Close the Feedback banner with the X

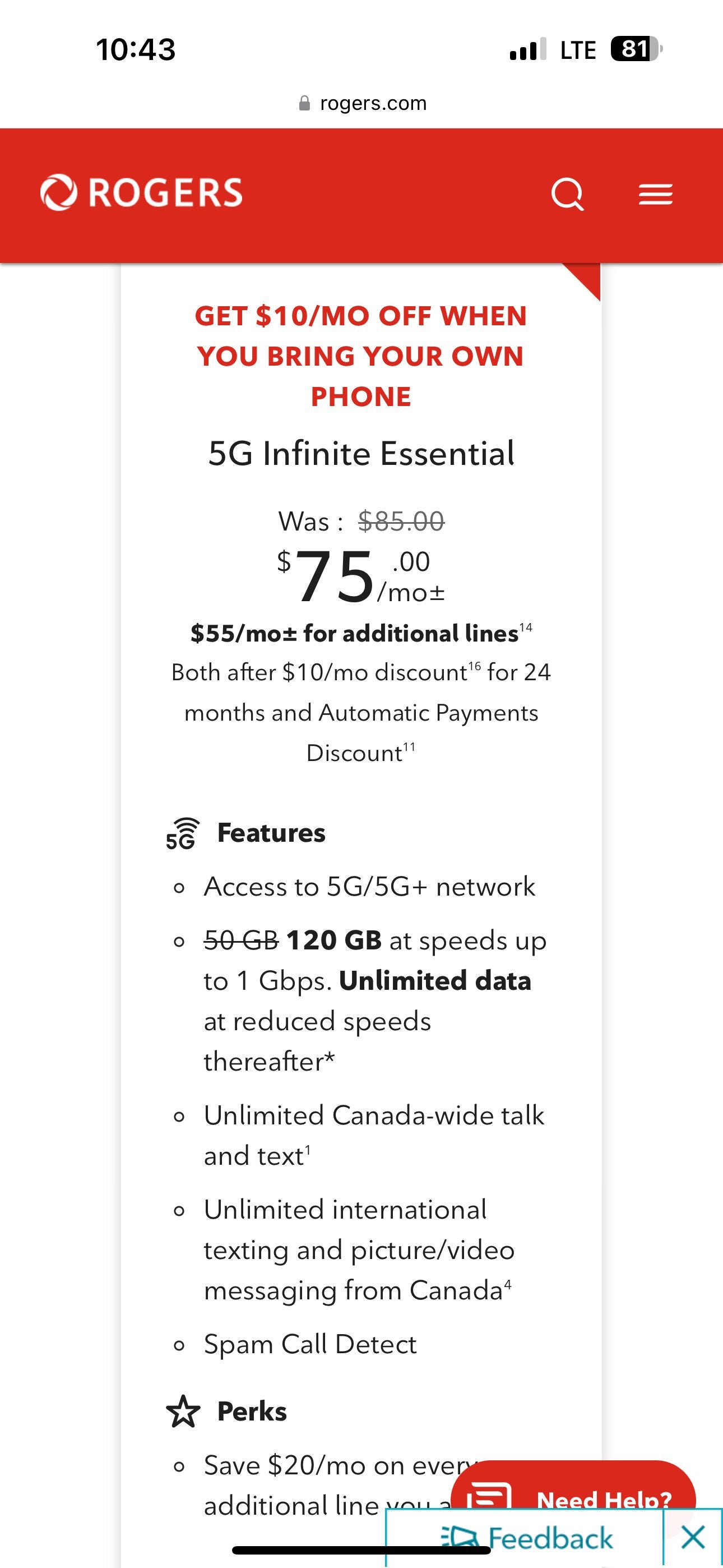[692, 1537]
